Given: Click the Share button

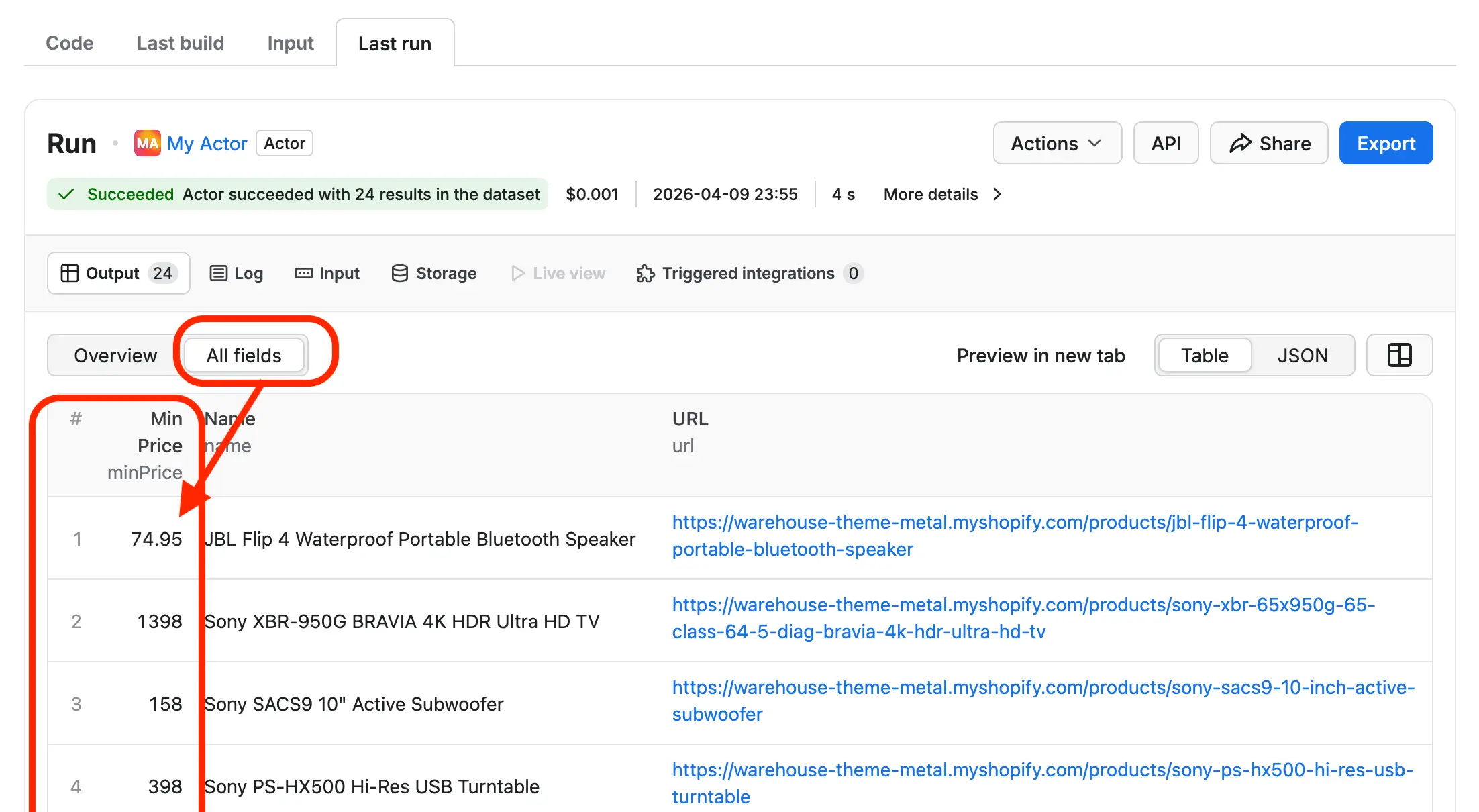Looking at the screenshot, I should click(x=1268, y=143).
